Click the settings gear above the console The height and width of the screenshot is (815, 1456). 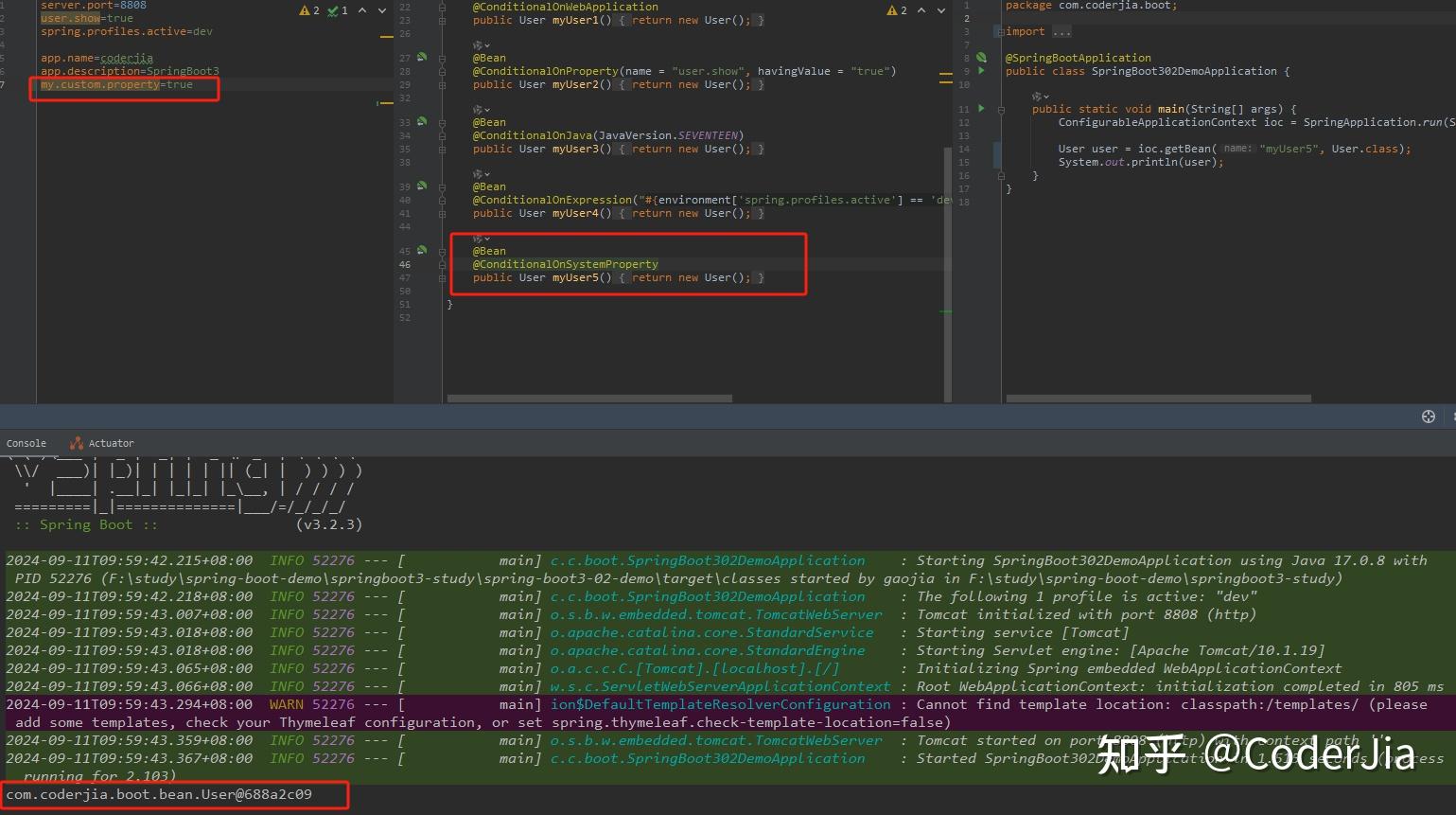[1428, 416]
